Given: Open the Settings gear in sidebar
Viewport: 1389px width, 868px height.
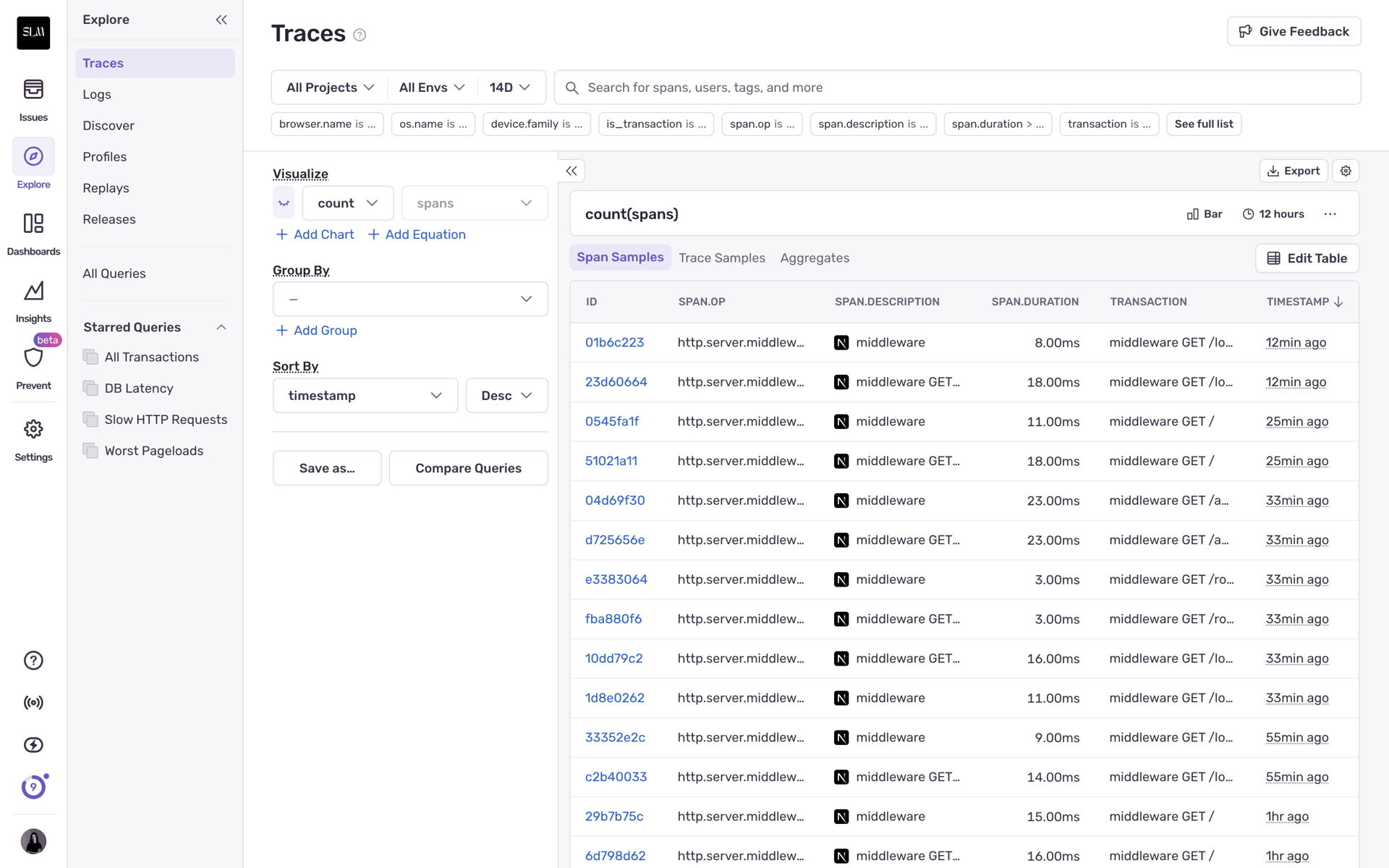Looking at the screenshot, I should coord(33,430).
